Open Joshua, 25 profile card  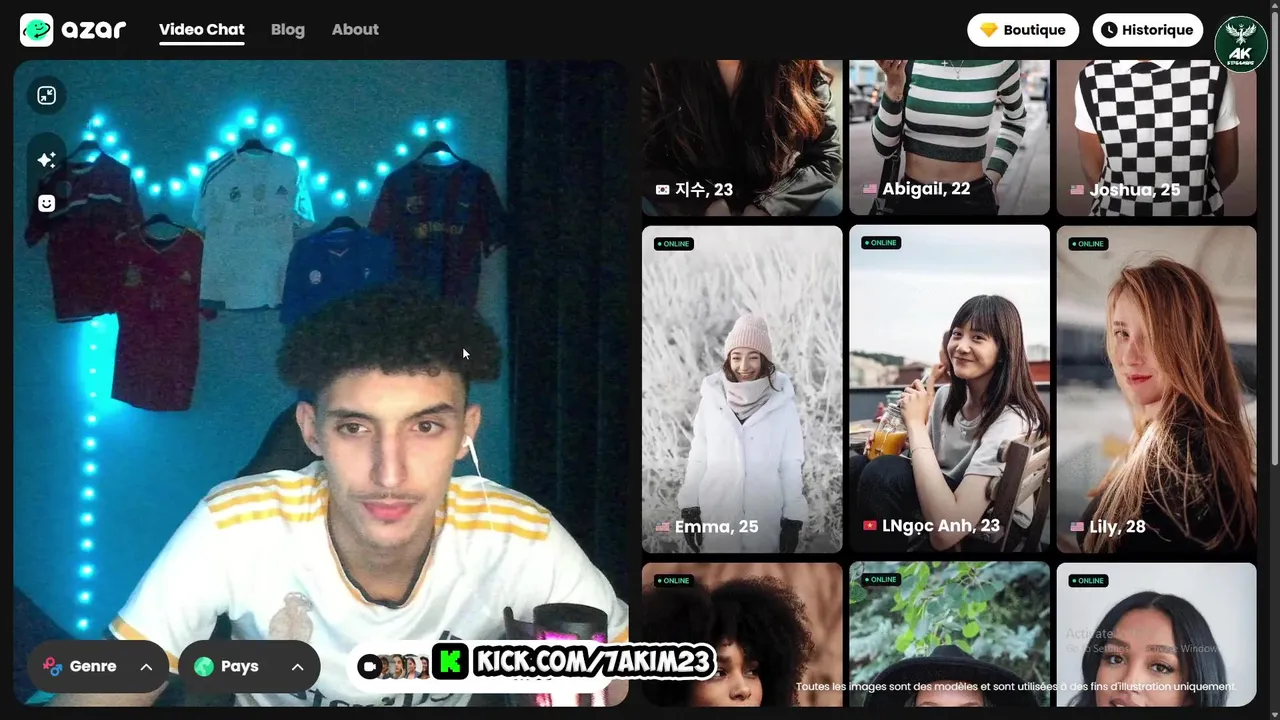(x=1156, y=138)
